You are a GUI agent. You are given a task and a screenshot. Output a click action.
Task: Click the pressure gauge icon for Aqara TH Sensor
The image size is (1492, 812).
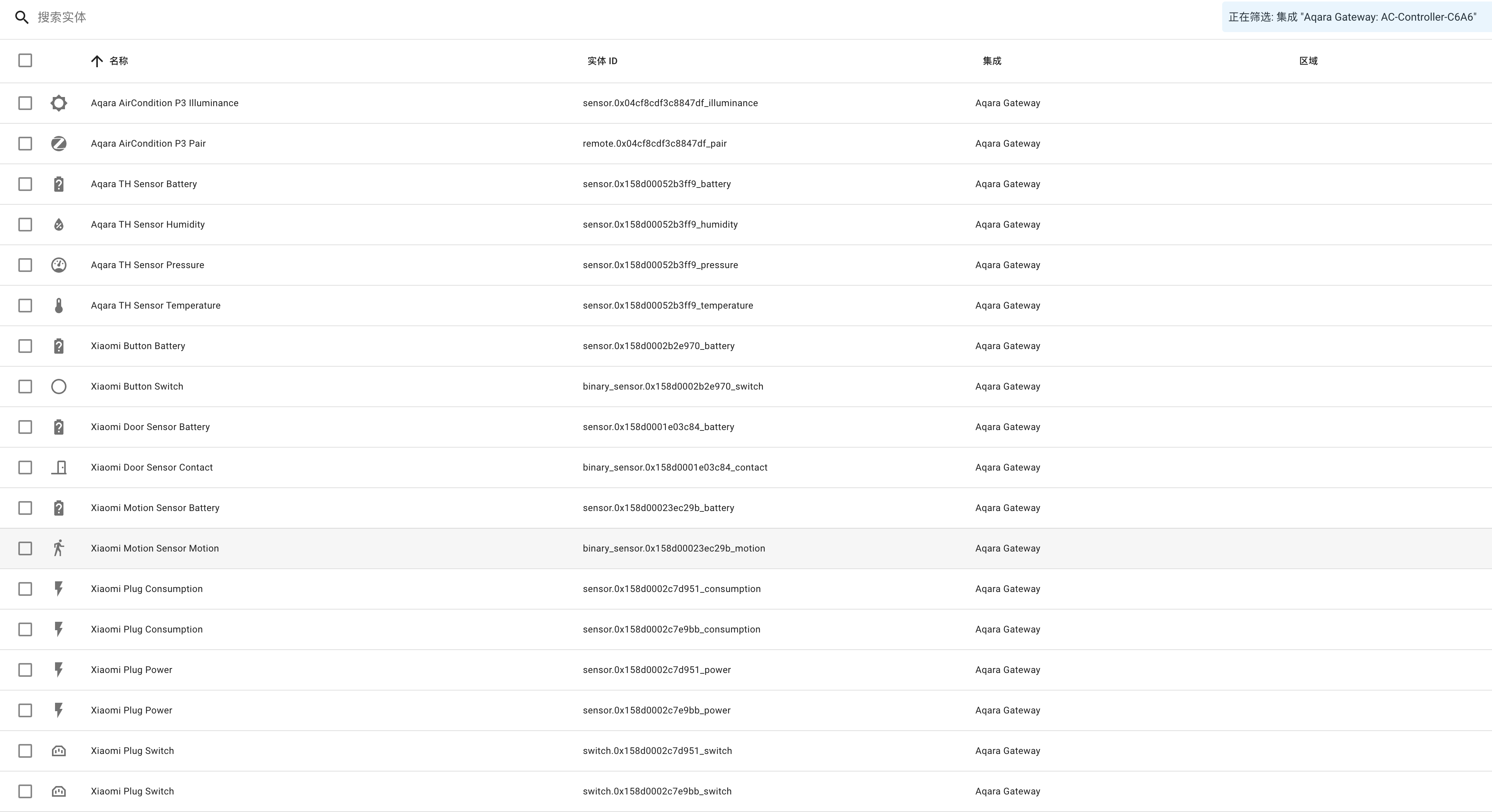58,265
